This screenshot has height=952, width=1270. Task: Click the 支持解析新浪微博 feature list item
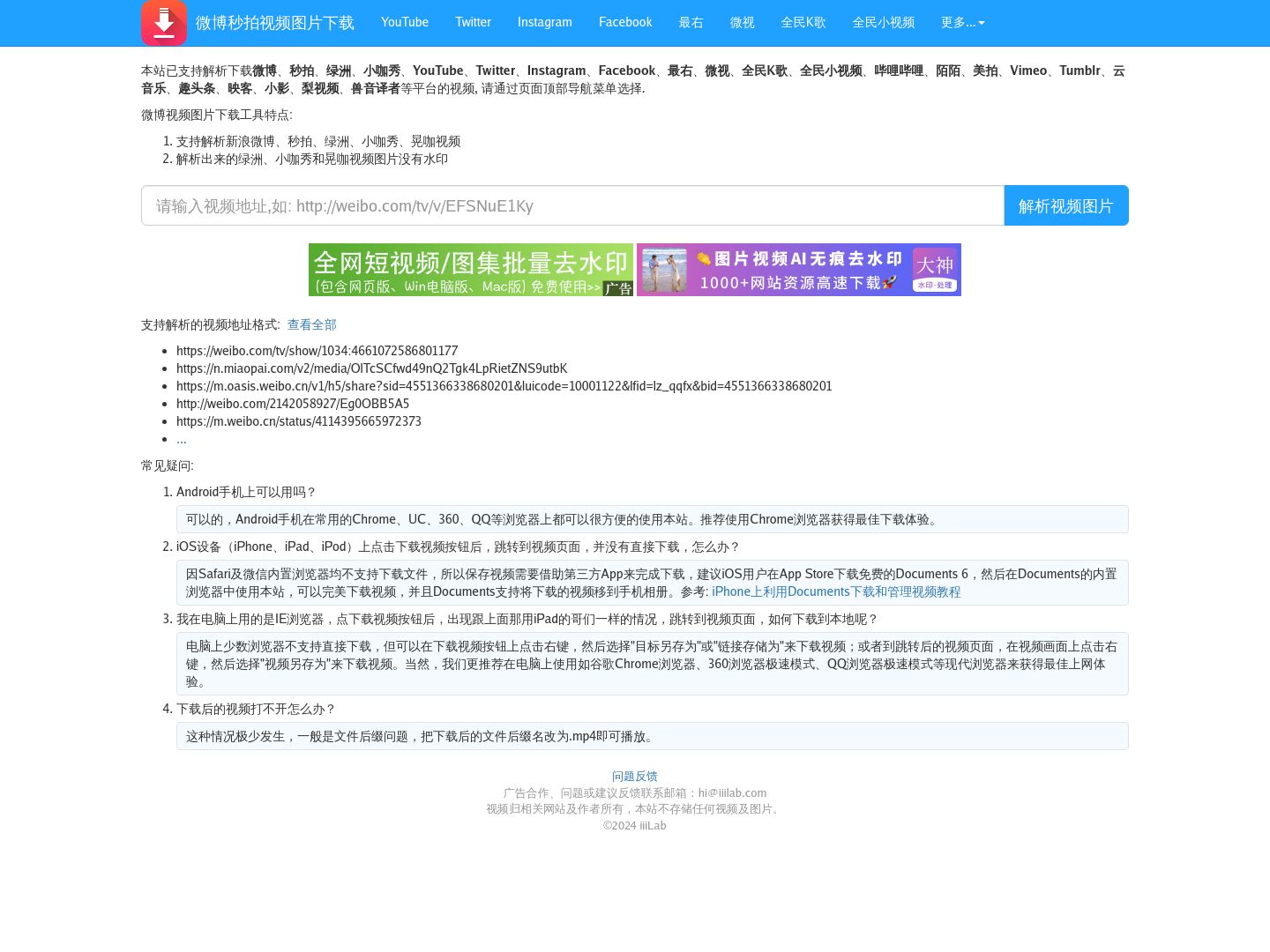[x=318, y=141]
